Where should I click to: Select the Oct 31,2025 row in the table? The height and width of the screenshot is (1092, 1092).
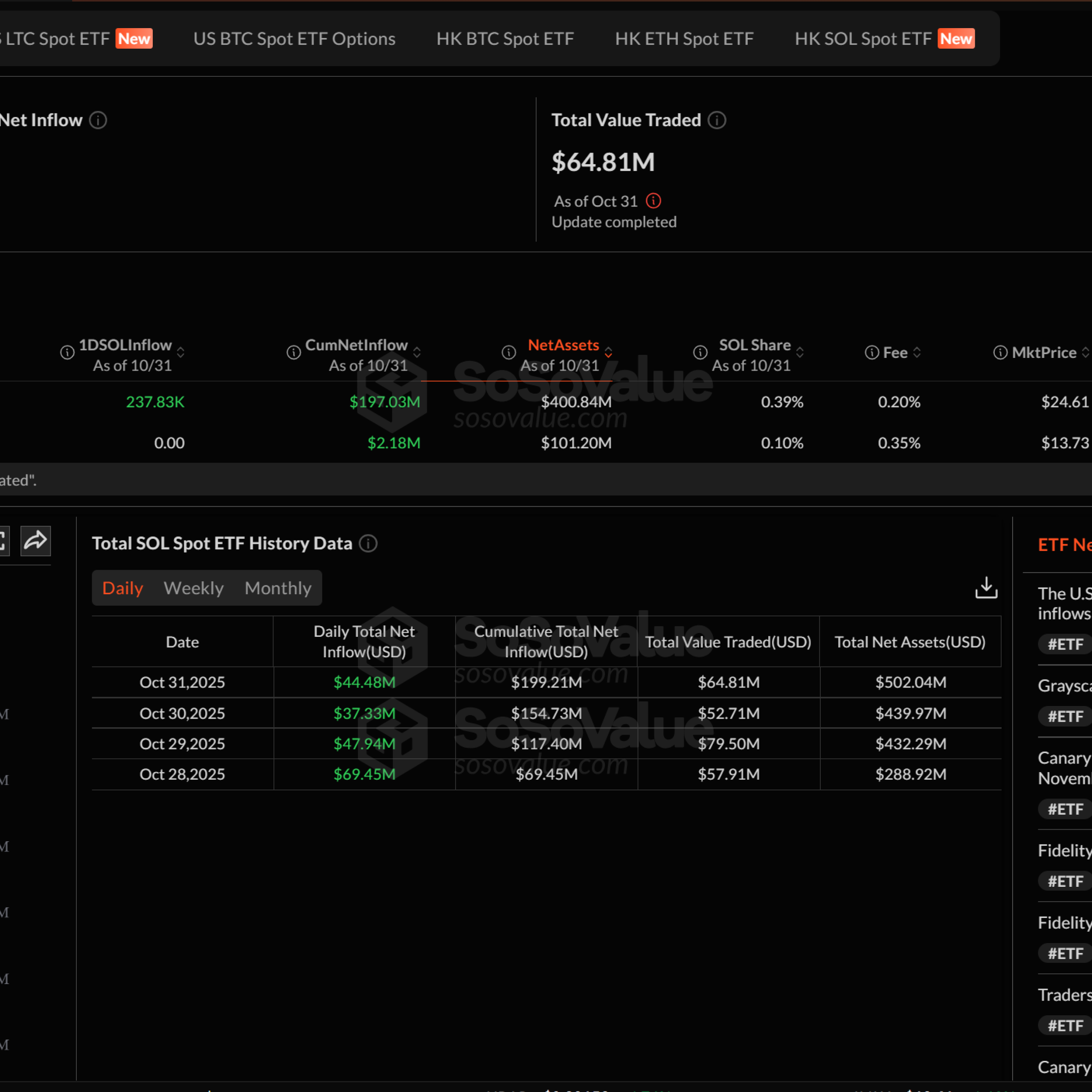click(x=182, y=682)
